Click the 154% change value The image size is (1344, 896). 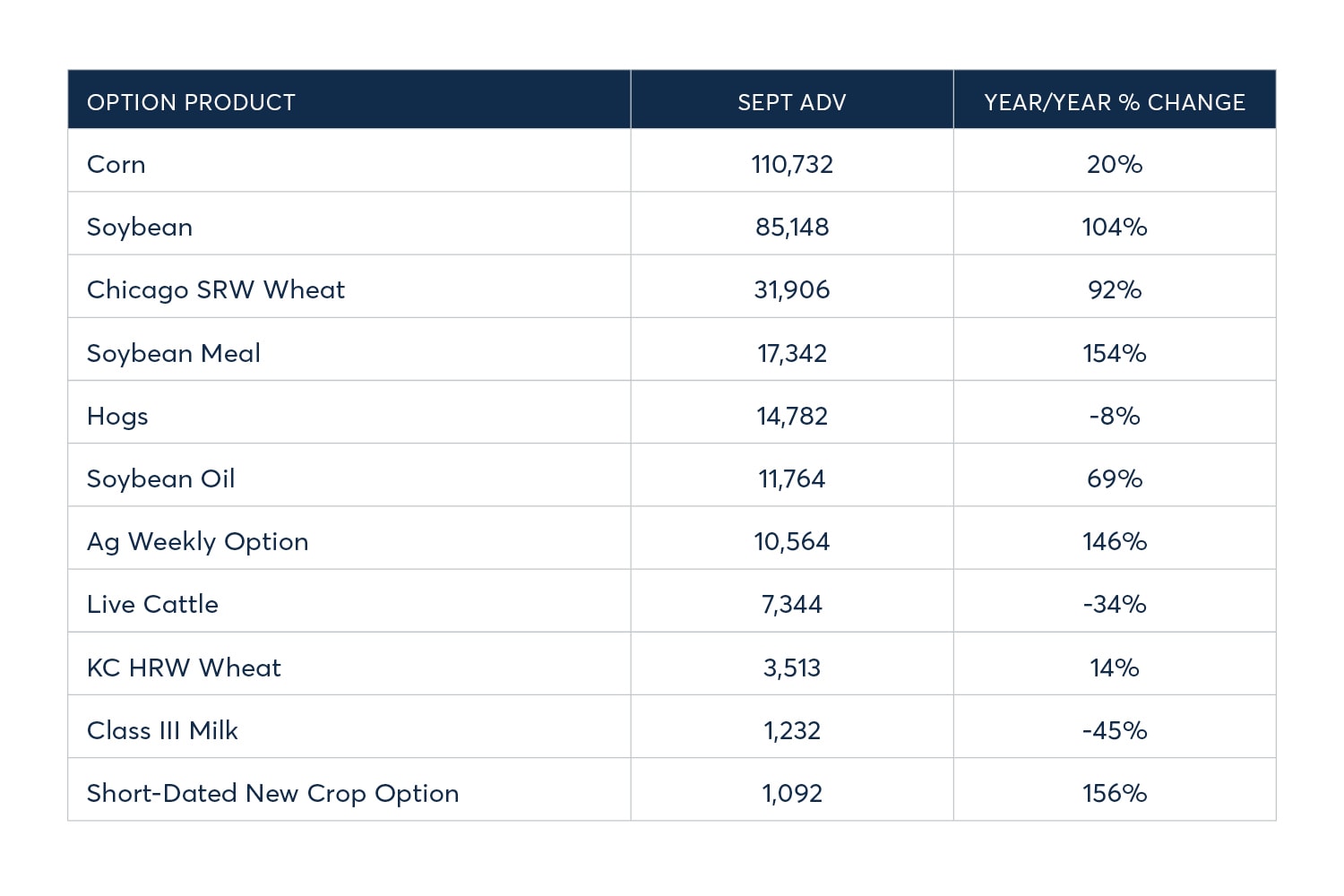click(1114, 353)
